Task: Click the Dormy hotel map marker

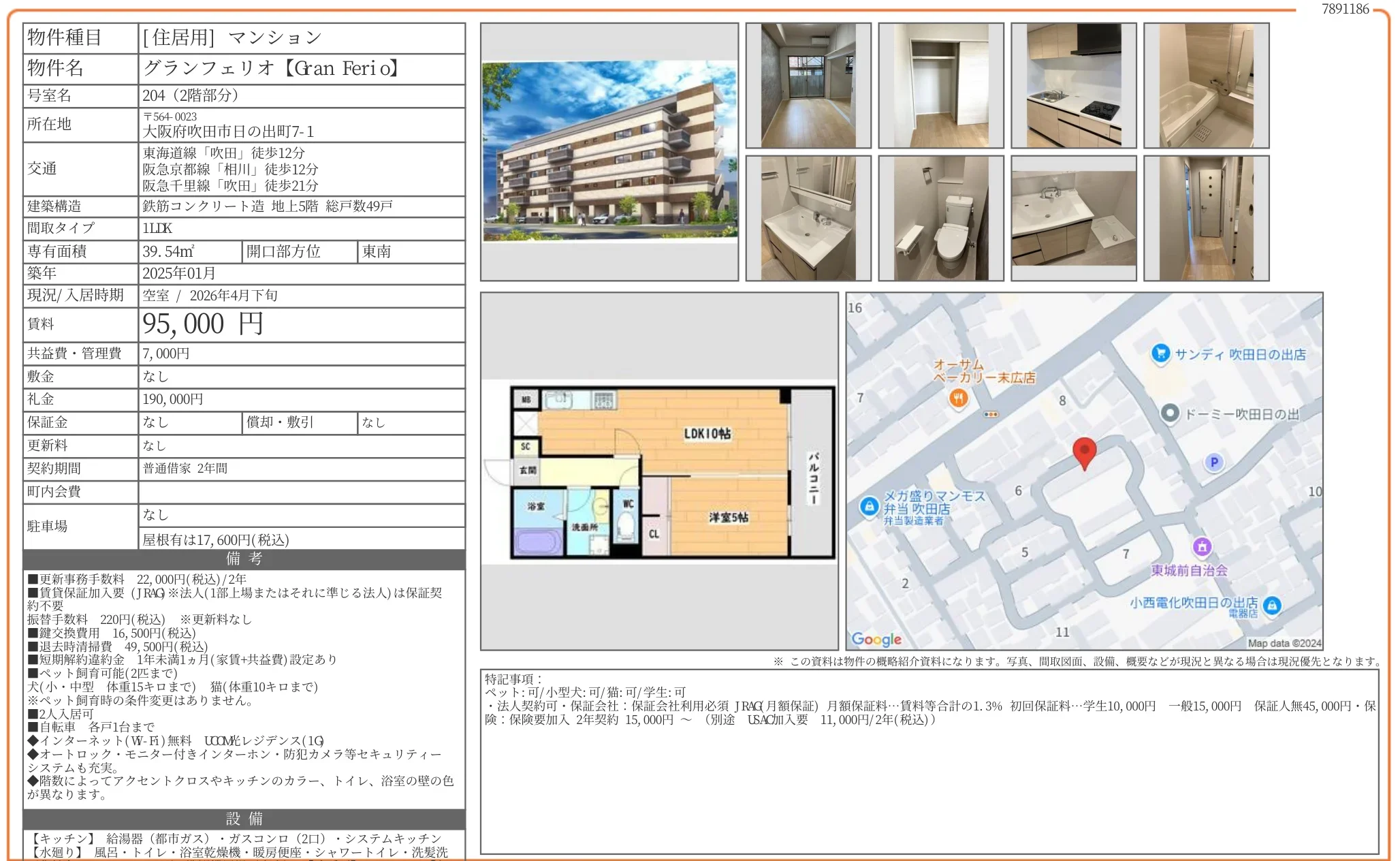Action: click(1170, 413)
